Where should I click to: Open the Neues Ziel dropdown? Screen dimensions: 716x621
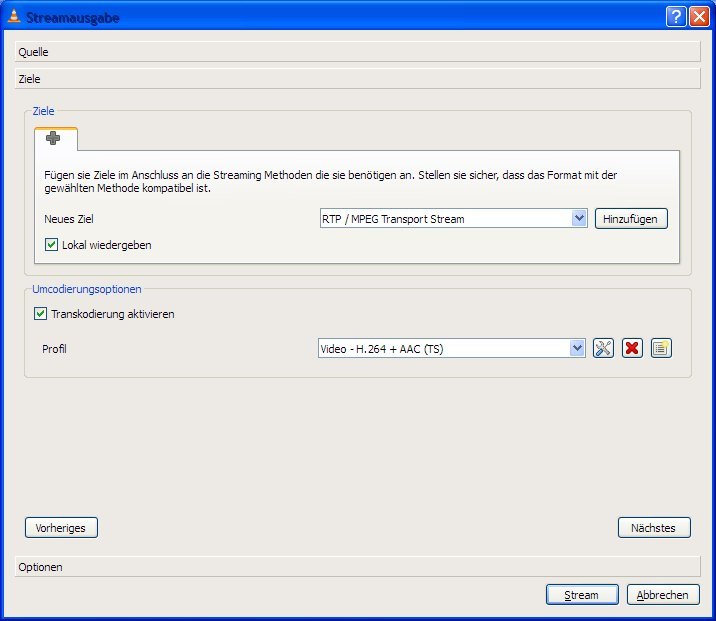(x=453, y=219)
